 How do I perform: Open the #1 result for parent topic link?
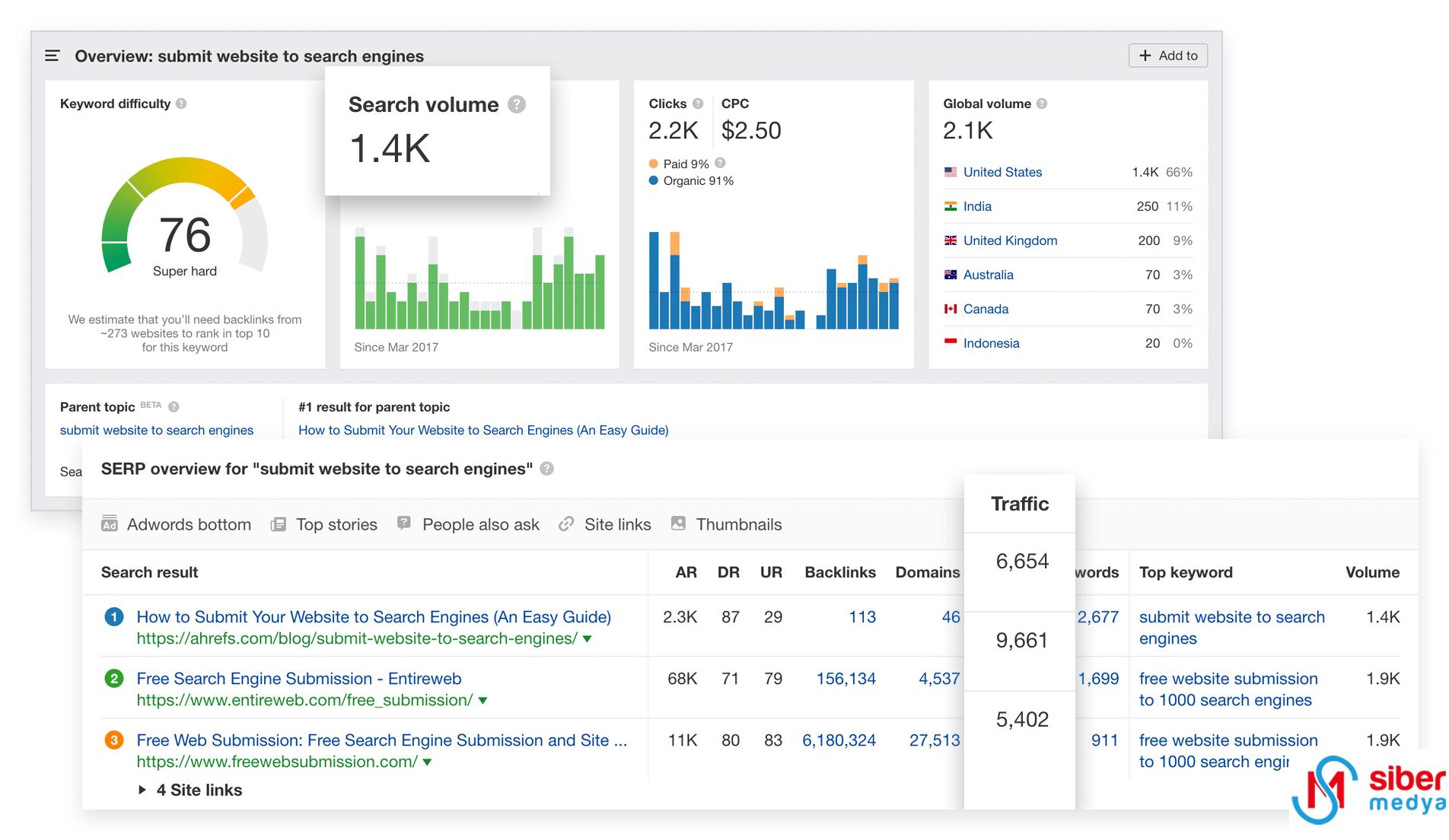point(483,430)
